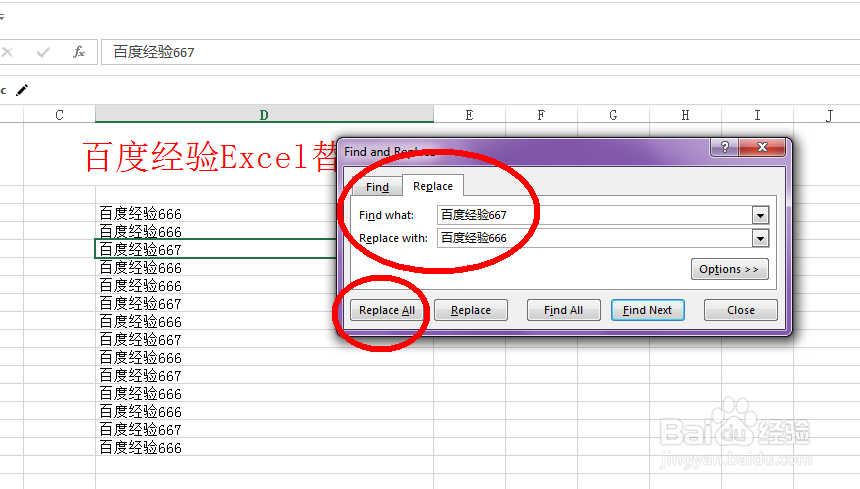Click the Replace button
The image size is (860, 489).
[x=471, y=310]
